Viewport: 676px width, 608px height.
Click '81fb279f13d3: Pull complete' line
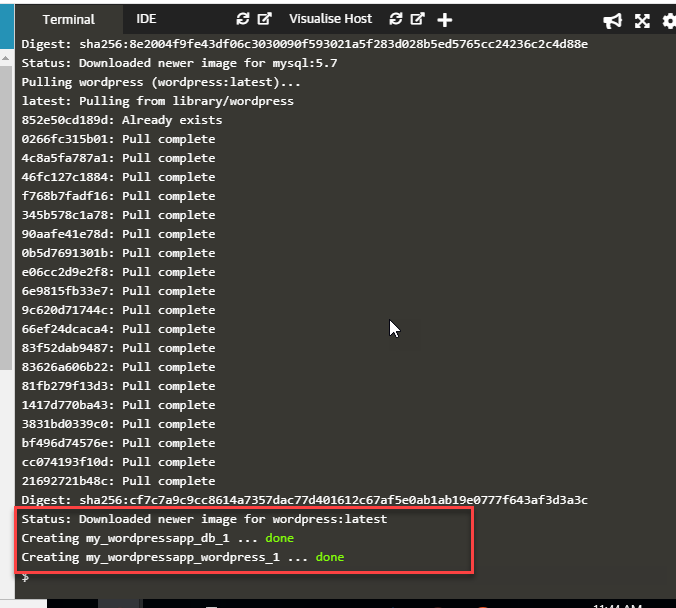(118, 385)
